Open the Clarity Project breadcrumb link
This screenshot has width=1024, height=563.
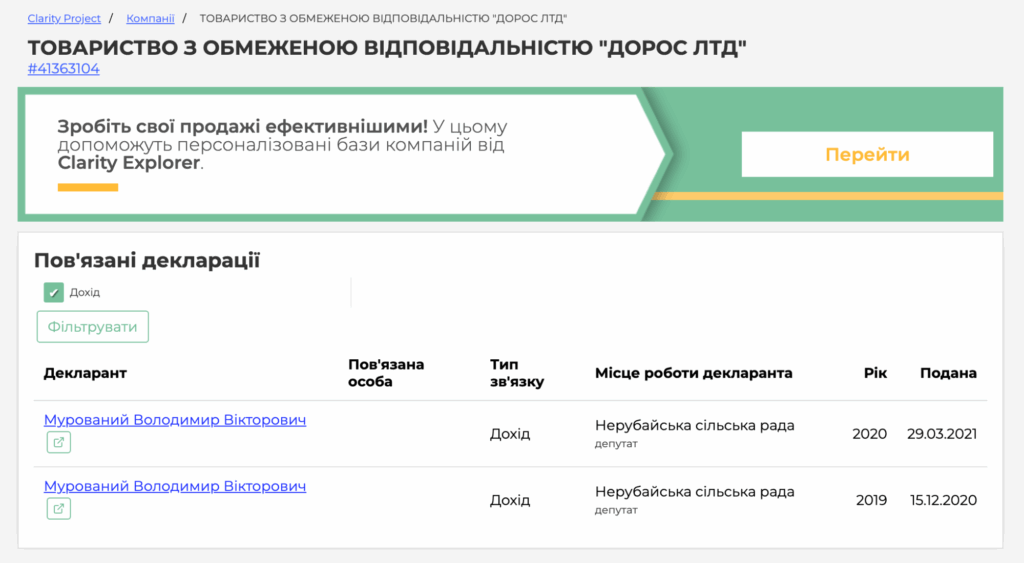click(66, 19)
